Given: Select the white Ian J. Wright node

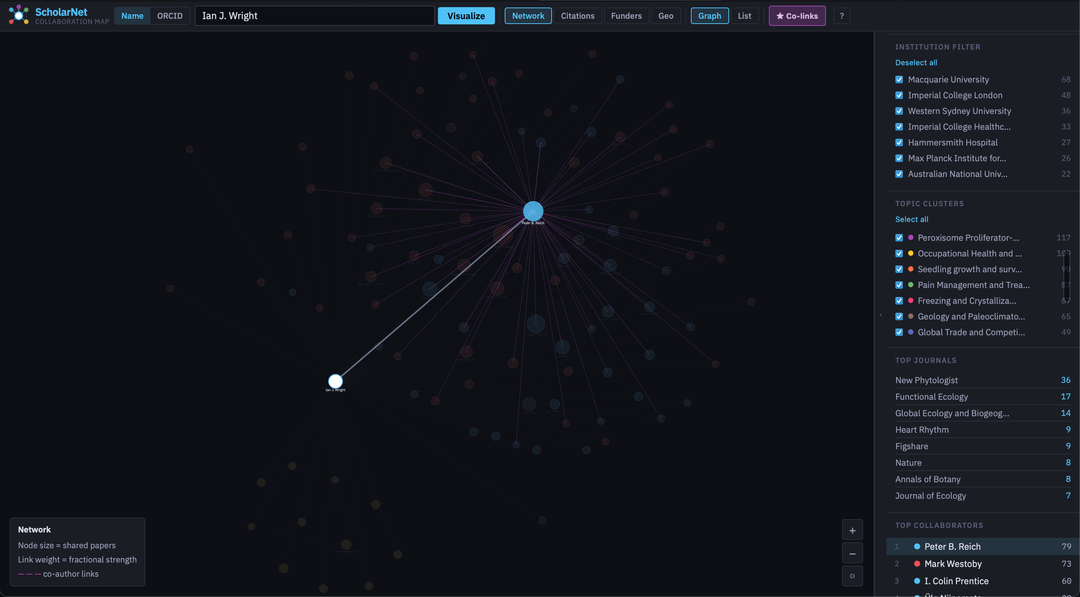Looking at the screenshot, I should (x=336, y=381).
